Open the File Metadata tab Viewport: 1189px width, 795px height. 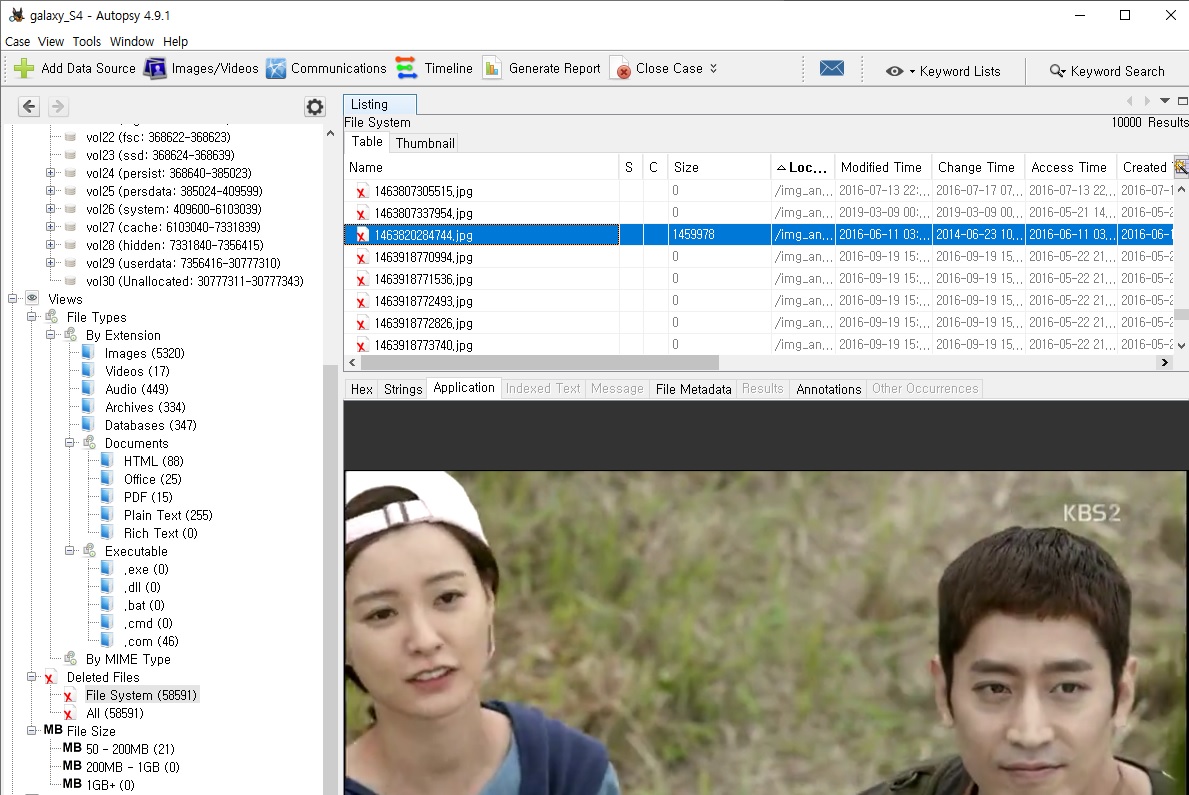point(693,389)
